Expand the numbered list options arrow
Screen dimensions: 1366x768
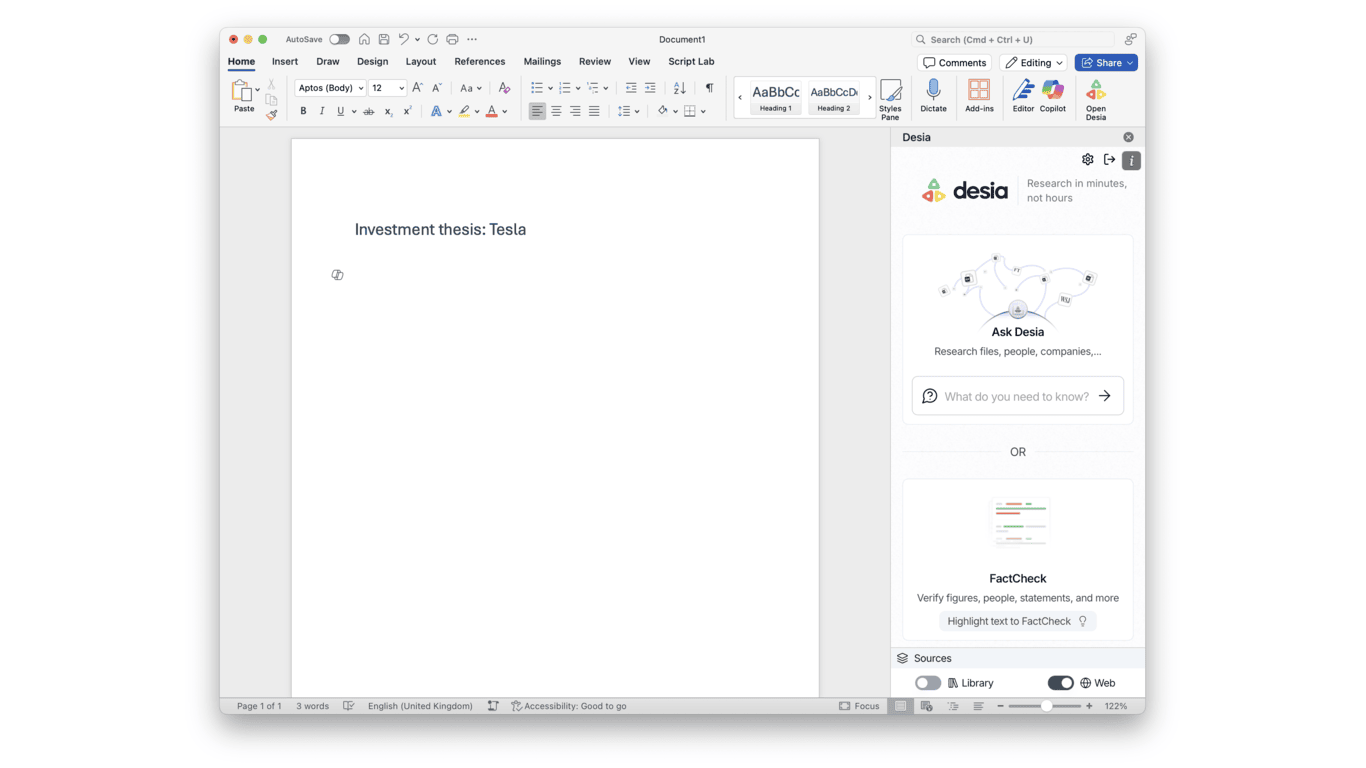[578, 88]
